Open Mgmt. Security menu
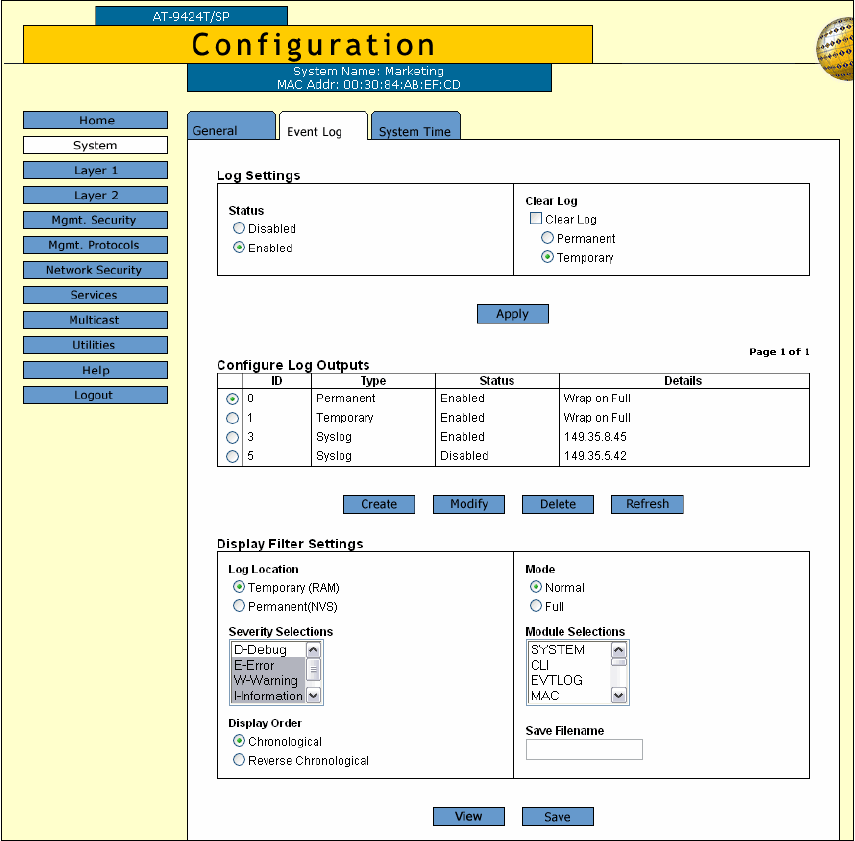This screenshot has width=855, height=841. point(95,220)
